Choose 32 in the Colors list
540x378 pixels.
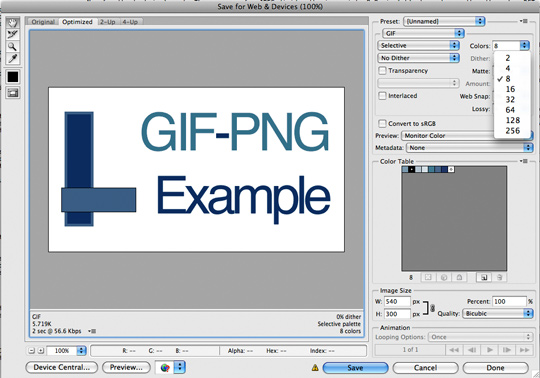[512, 99]
